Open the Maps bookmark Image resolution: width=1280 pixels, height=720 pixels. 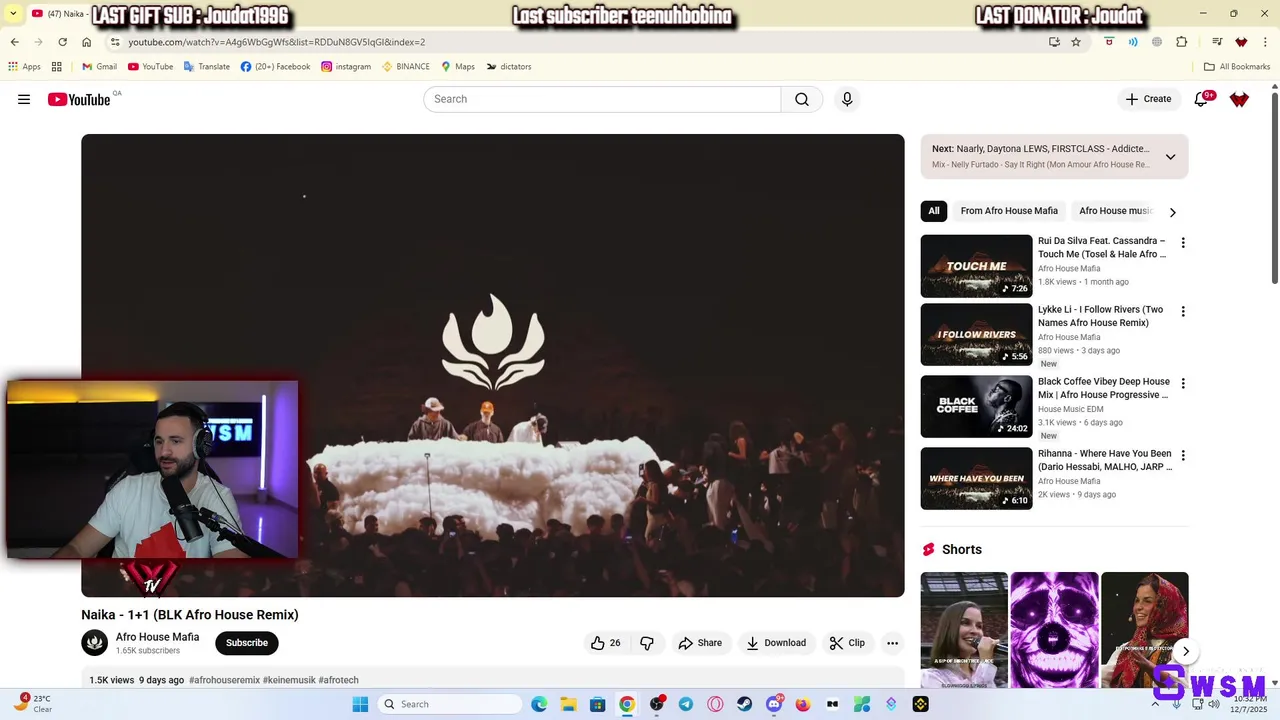(x=458, y=66)
